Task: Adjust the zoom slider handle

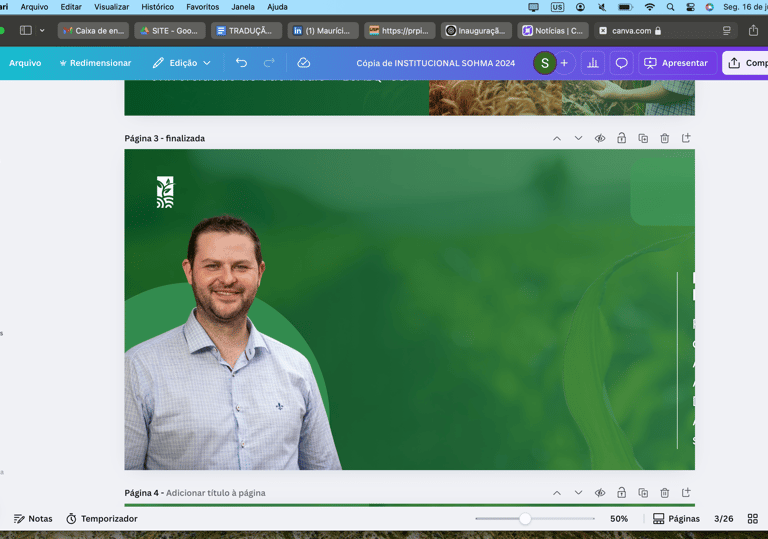Action: 525,518
